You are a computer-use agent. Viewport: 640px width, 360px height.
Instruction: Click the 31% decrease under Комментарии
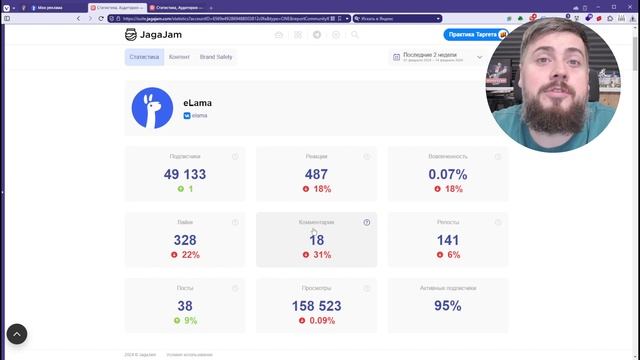tap(317, 255)
